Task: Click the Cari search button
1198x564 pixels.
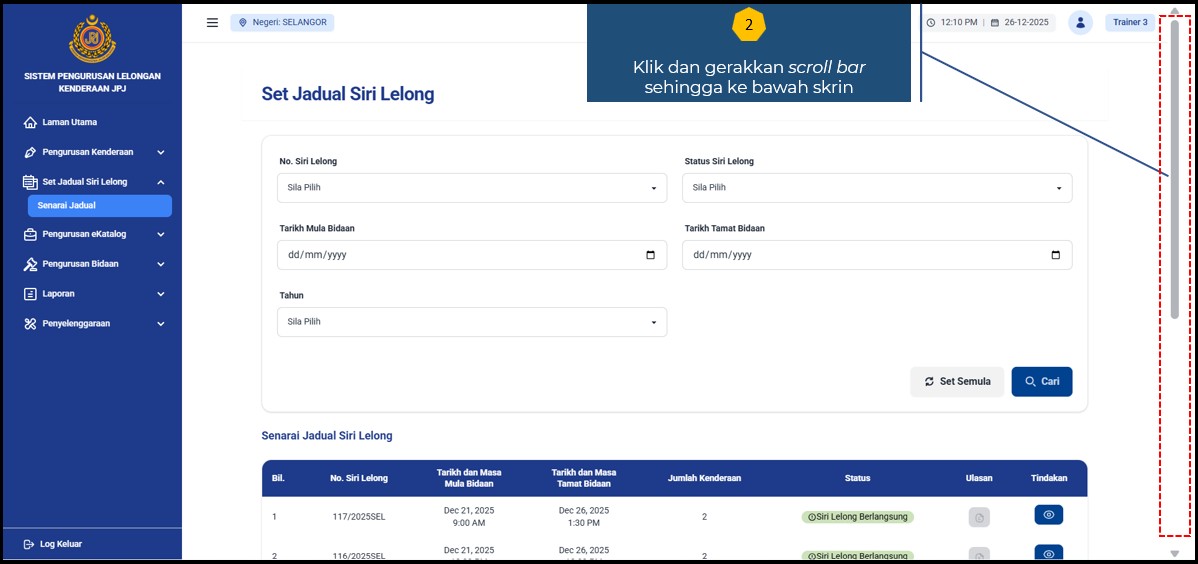Action: [x=1041, y=381]
